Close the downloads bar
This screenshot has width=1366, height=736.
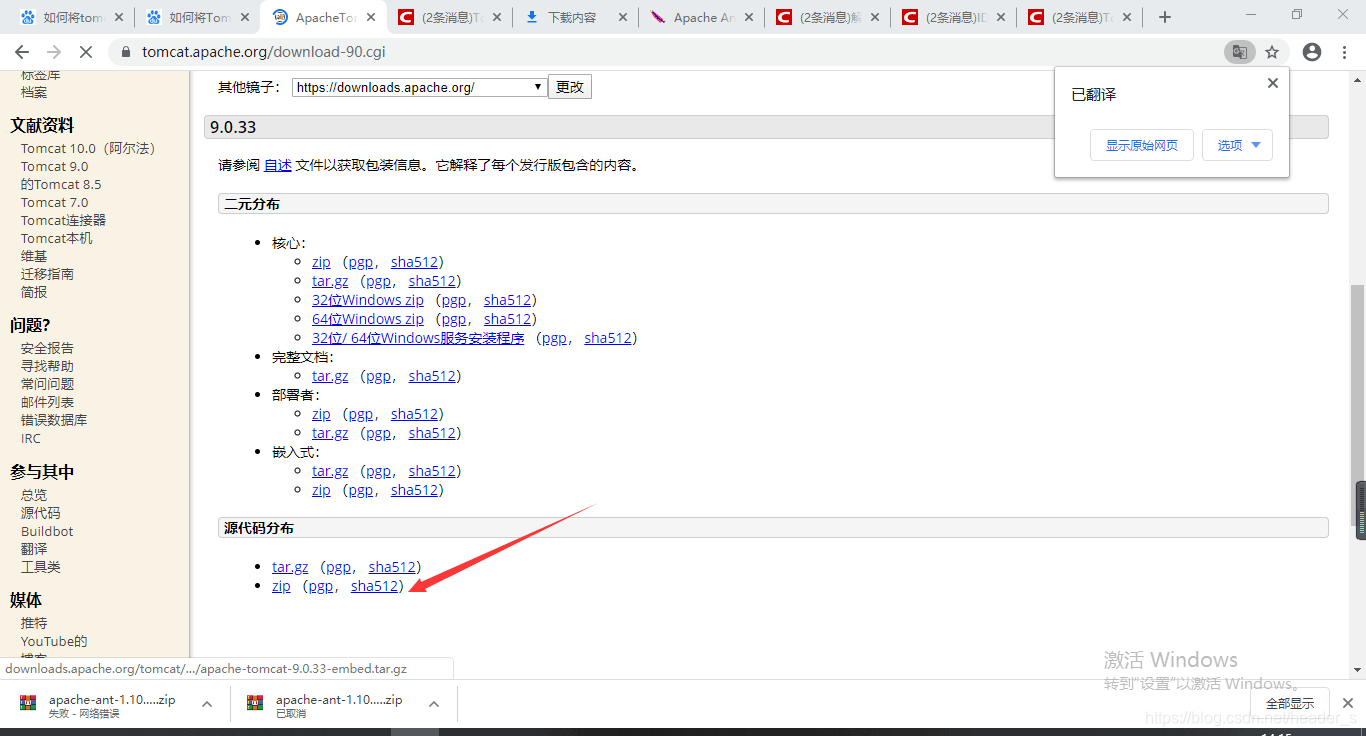[1348, 703]
